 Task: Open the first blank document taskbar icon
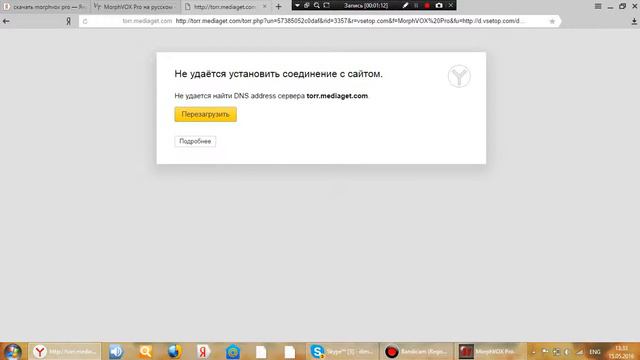click(x=261, y=351)
